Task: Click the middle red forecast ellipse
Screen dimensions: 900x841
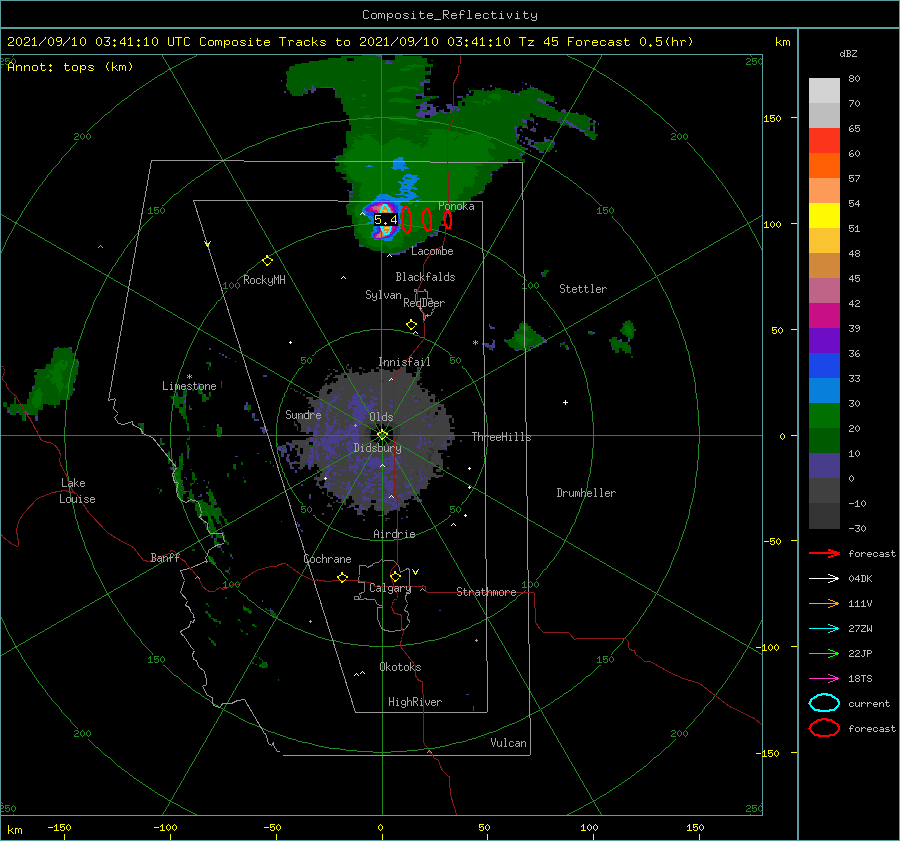Action: click(427, 219)
